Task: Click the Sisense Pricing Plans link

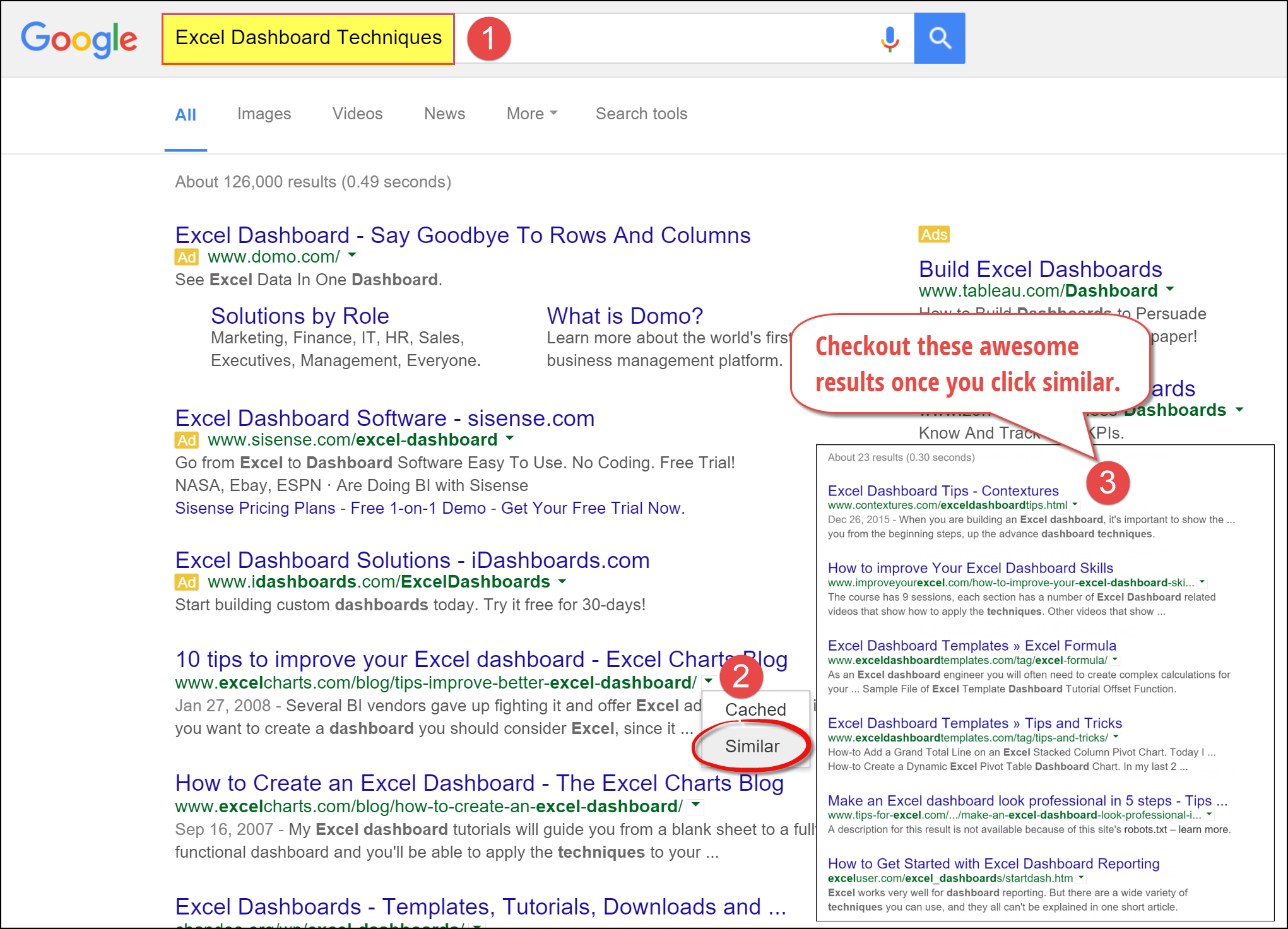Action: 255,508
